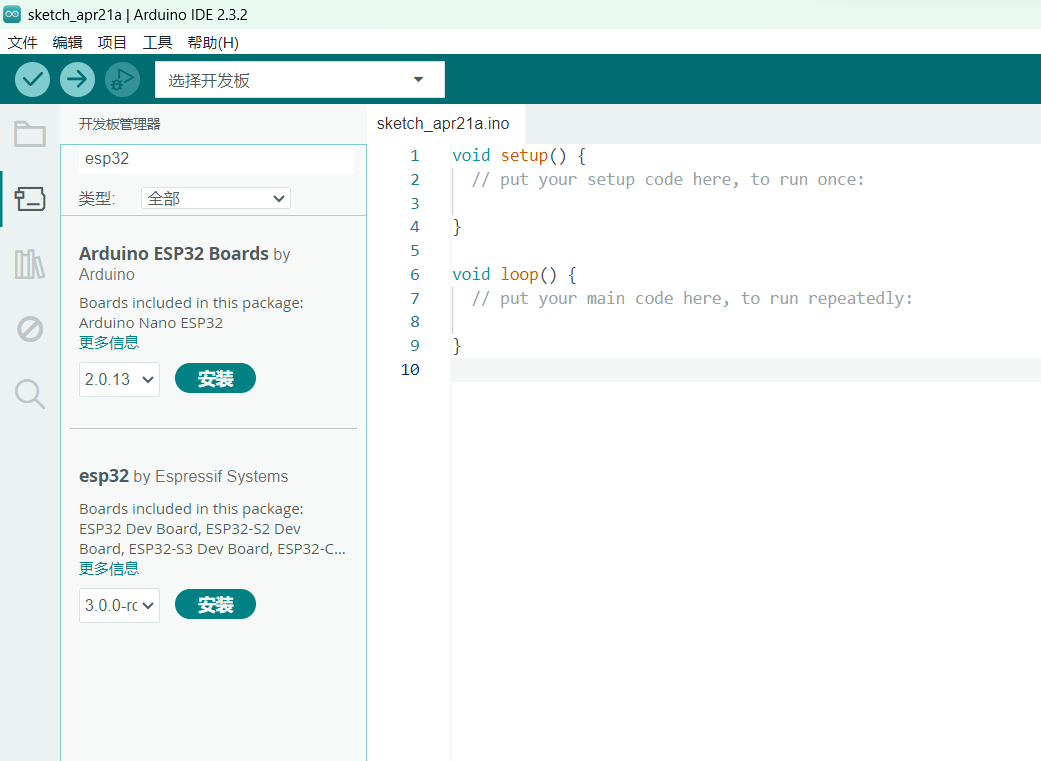Image resolution: width=1041 pixels, height=761 pixels.
Task: Open the Debug sidebar icon
Action: coord(30,329)
